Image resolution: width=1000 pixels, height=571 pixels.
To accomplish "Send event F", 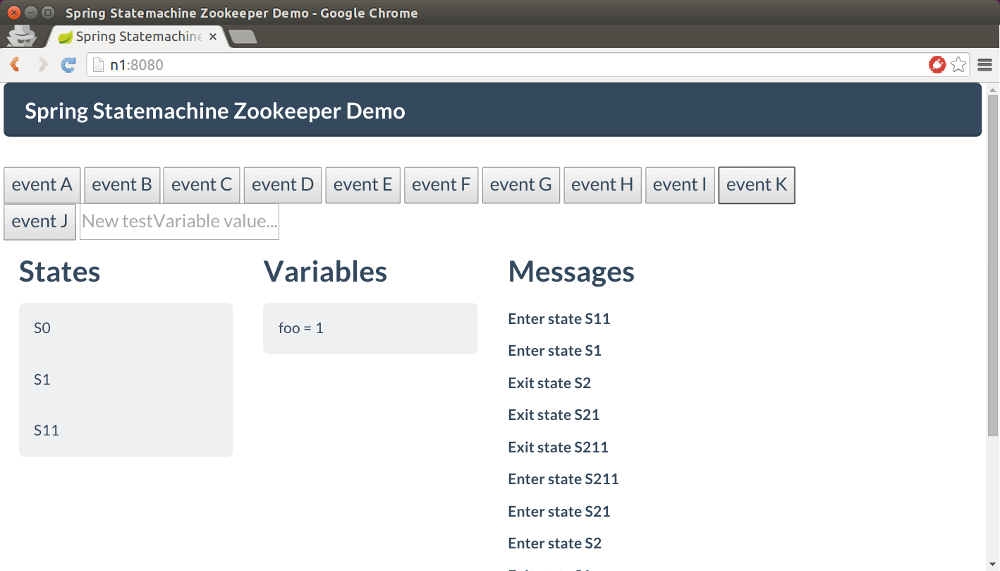I will 441,185.
